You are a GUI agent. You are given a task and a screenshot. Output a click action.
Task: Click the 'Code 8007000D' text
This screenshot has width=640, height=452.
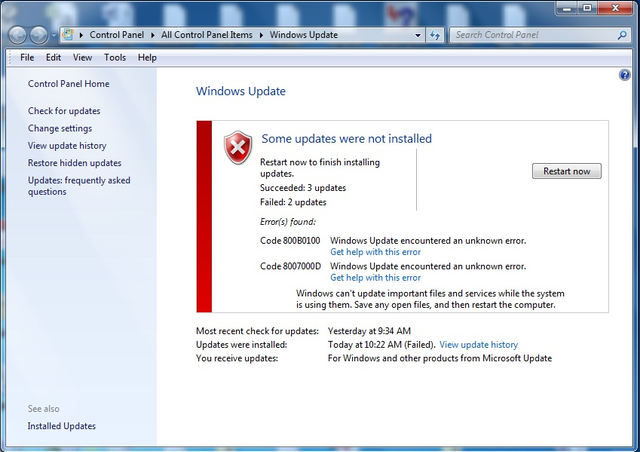[x=291, y=266]
